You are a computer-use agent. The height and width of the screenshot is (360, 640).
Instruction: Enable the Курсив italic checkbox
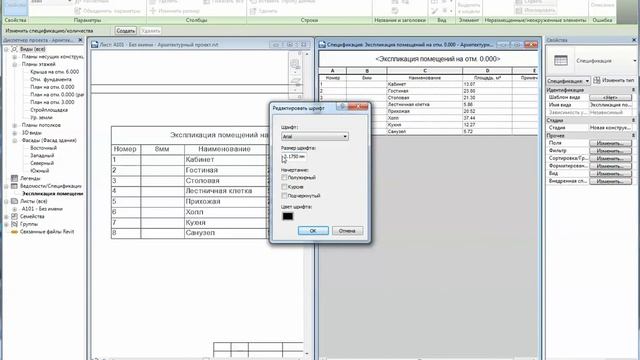click(x=284, y=187)
